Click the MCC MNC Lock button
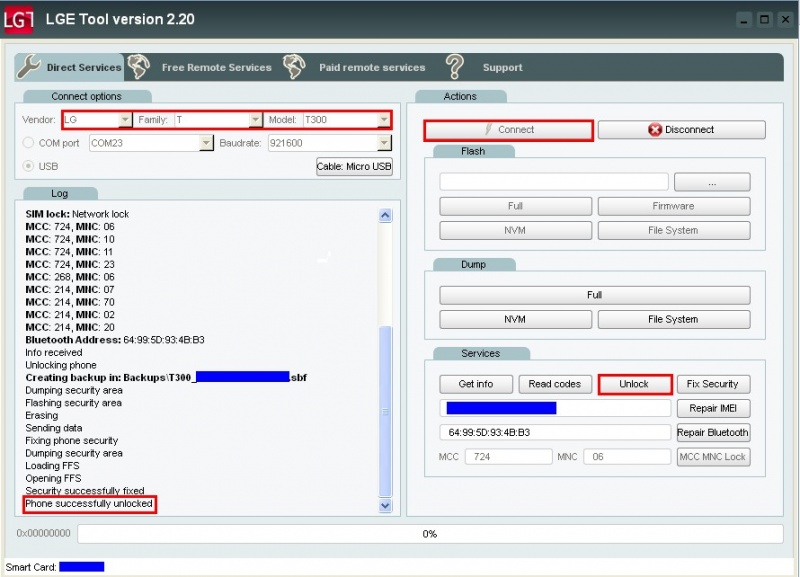 (x=713, y=457)
